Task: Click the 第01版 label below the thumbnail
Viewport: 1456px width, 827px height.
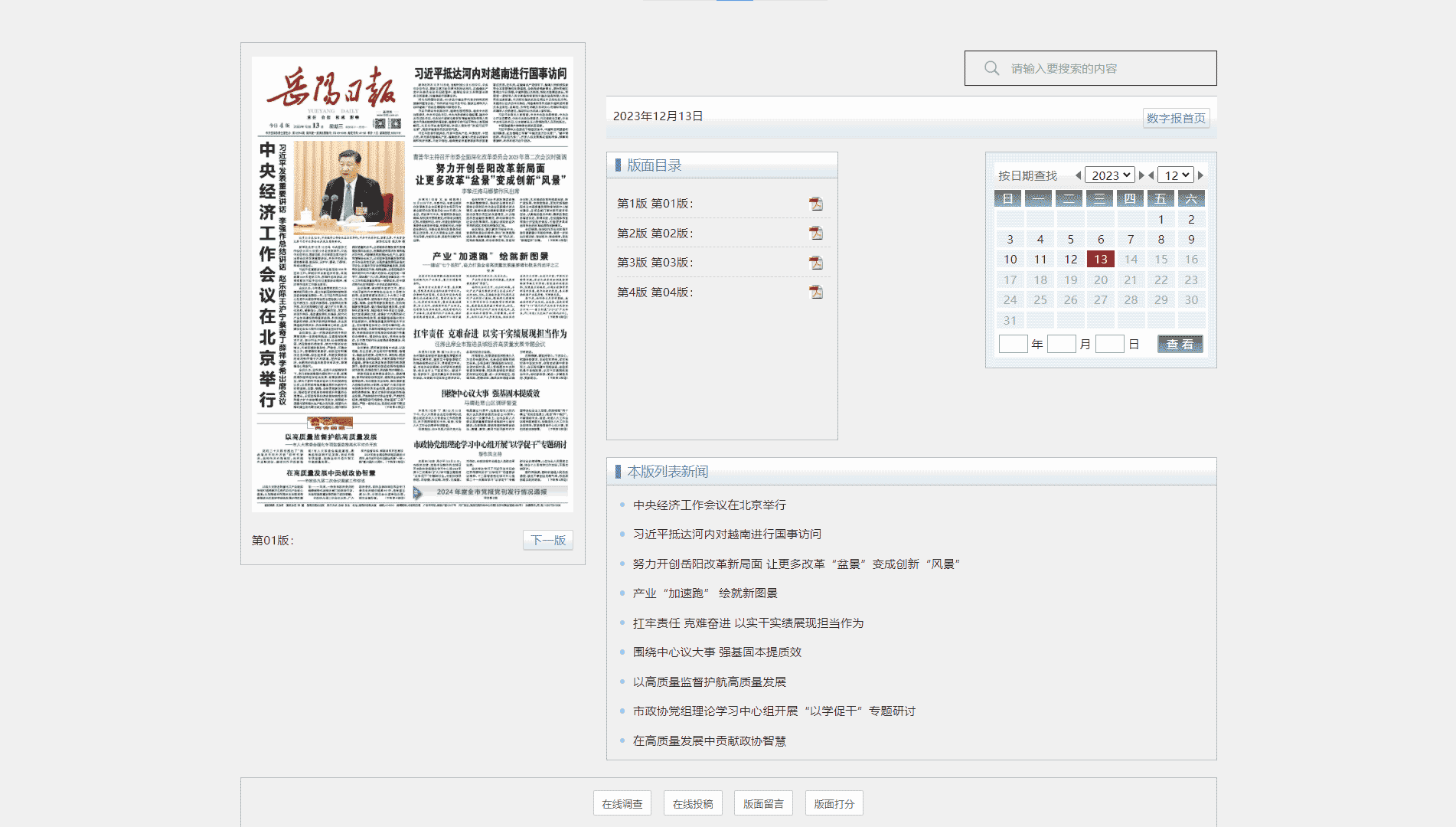Action: pos(273,540)
